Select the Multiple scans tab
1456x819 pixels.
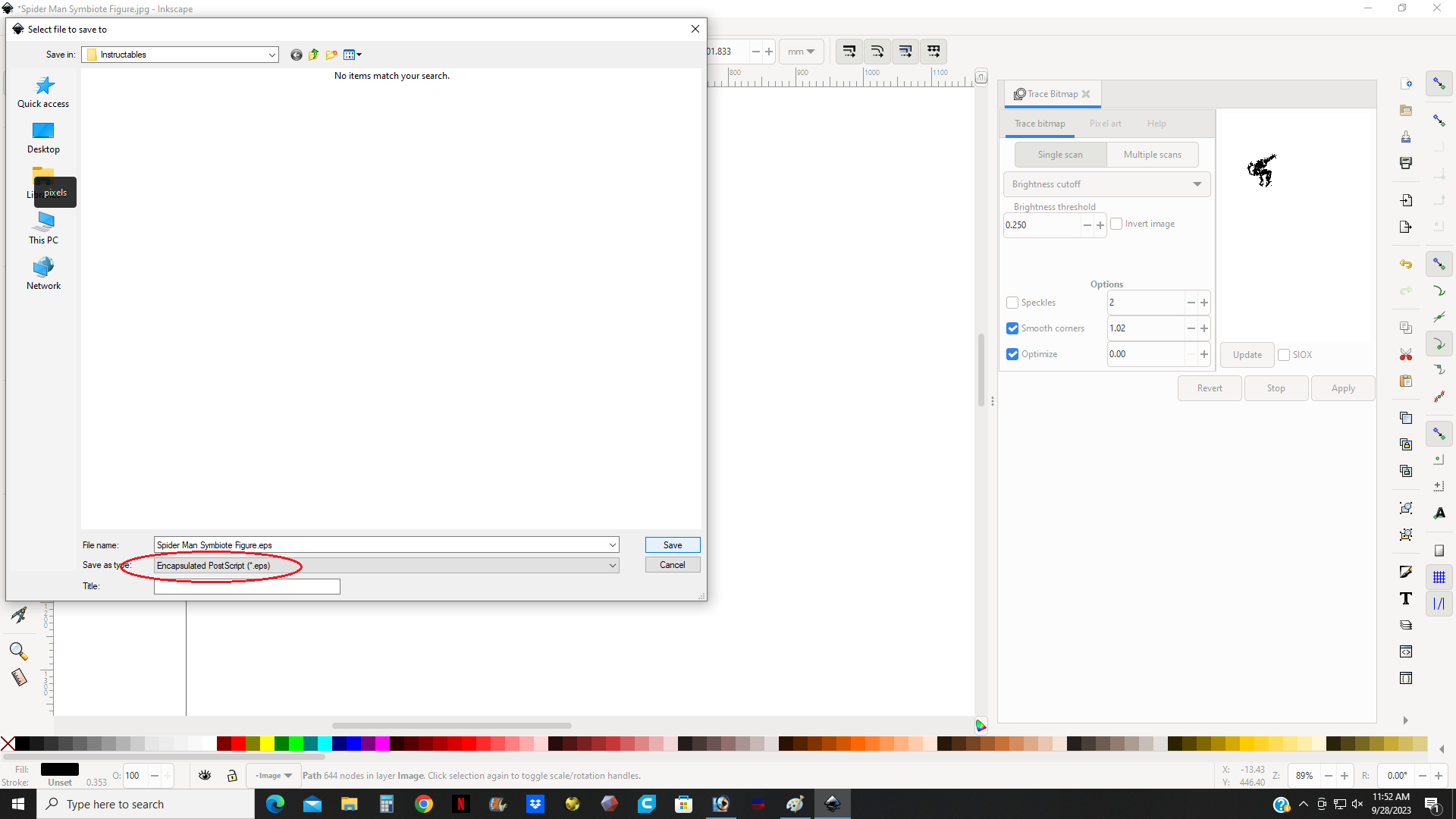tap(1152, 155)
